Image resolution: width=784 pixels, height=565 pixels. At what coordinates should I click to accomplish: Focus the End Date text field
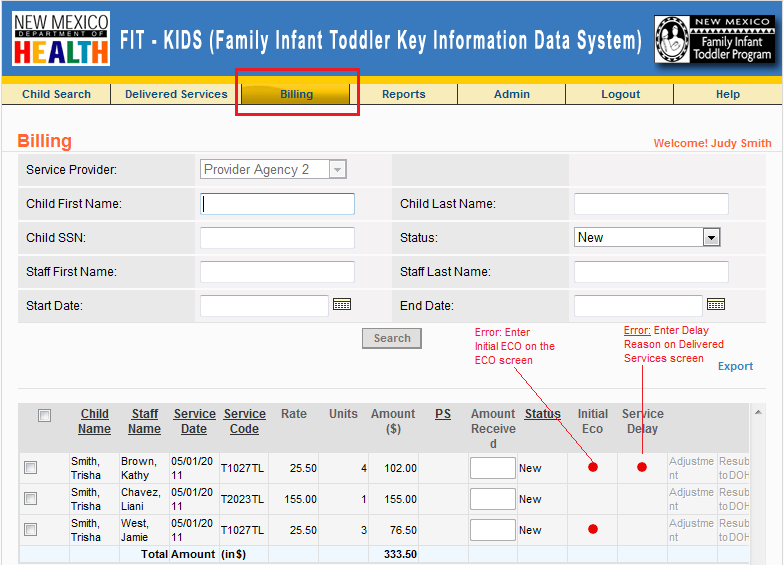pyautogui.click(x=638, y=306)
